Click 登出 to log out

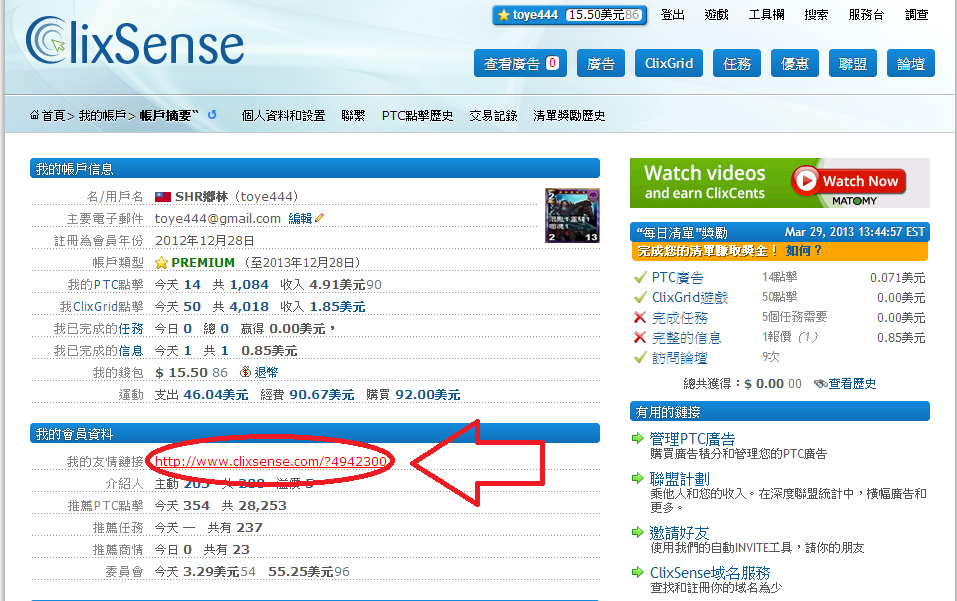tap(673, 15)
